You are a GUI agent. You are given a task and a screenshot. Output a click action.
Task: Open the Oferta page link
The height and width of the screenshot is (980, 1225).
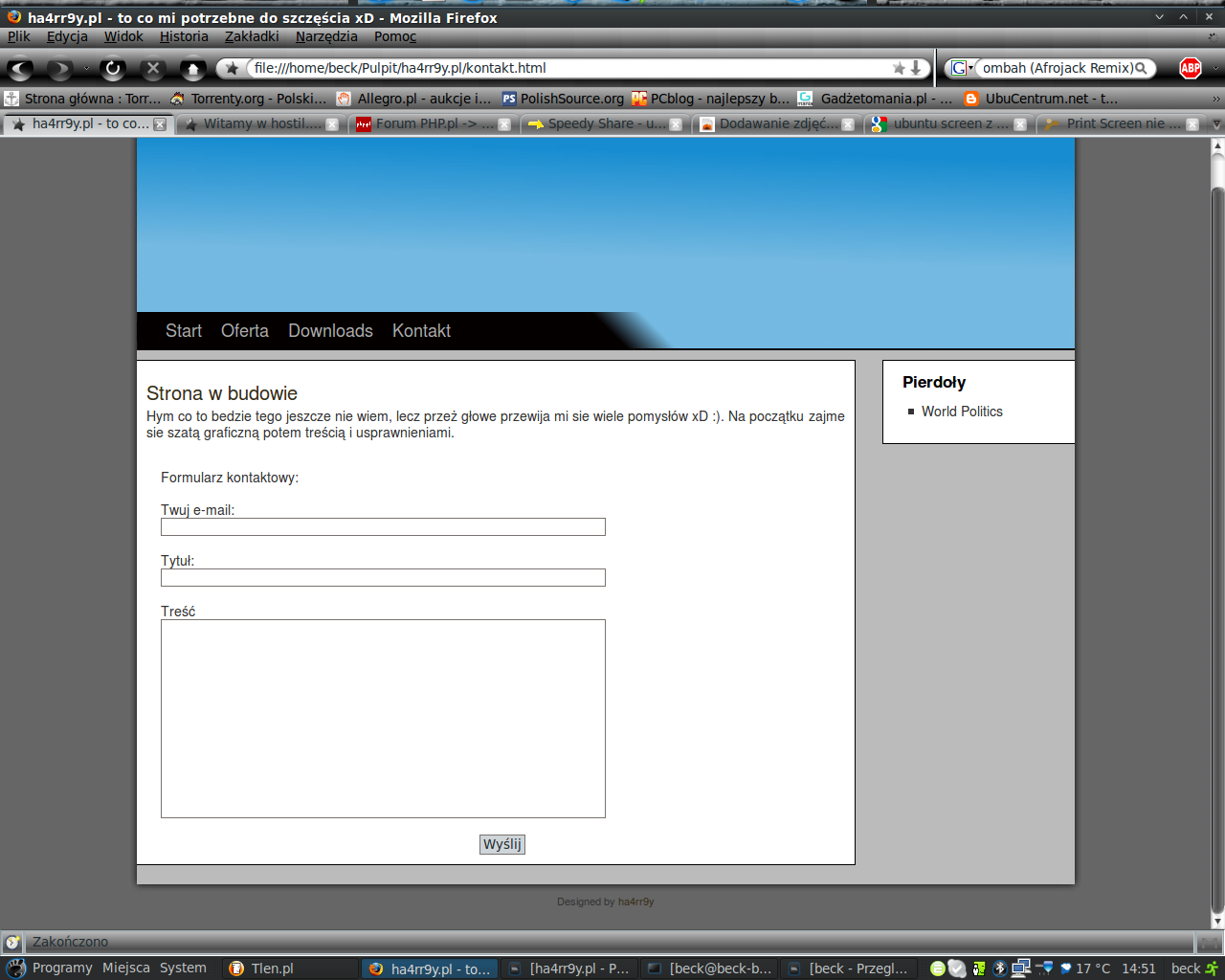(x=245, y=331)
